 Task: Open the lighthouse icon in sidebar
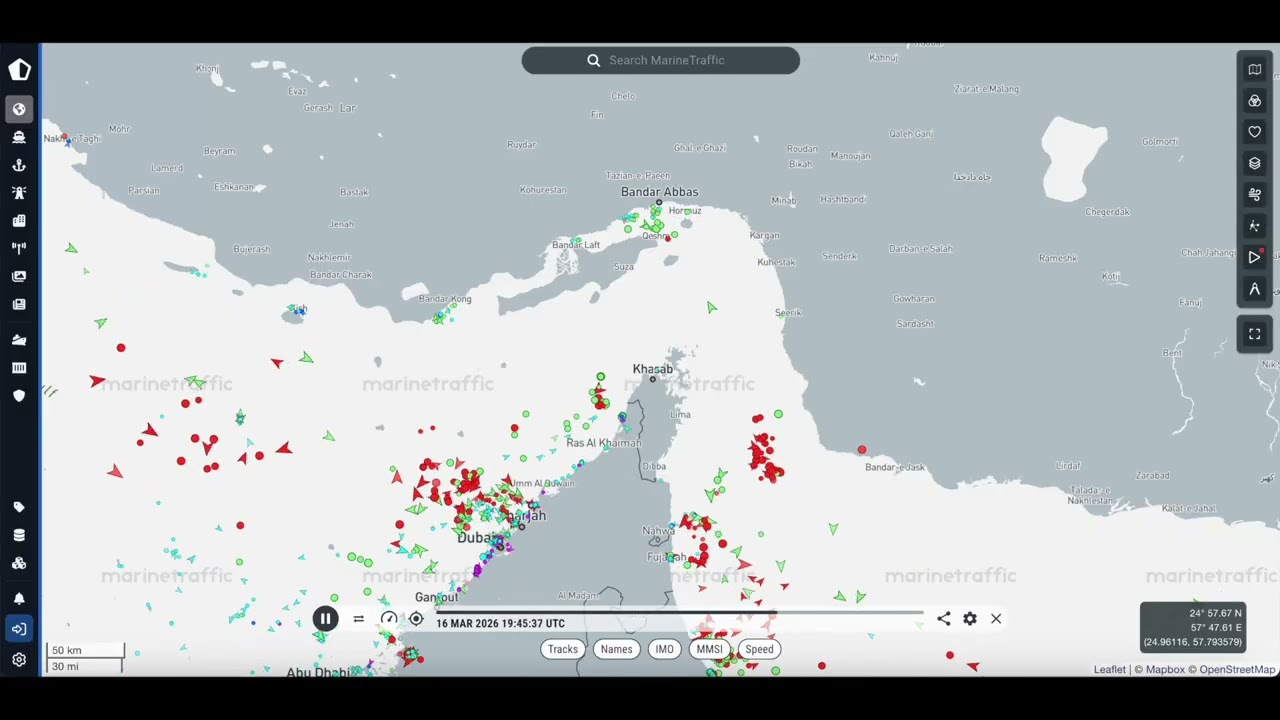click(x=19, y=193)
